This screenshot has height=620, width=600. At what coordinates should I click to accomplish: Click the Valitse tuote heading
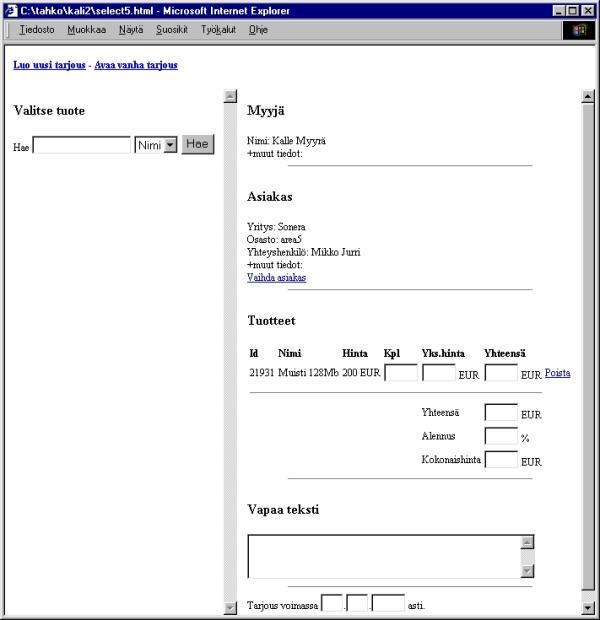(49, 110)
